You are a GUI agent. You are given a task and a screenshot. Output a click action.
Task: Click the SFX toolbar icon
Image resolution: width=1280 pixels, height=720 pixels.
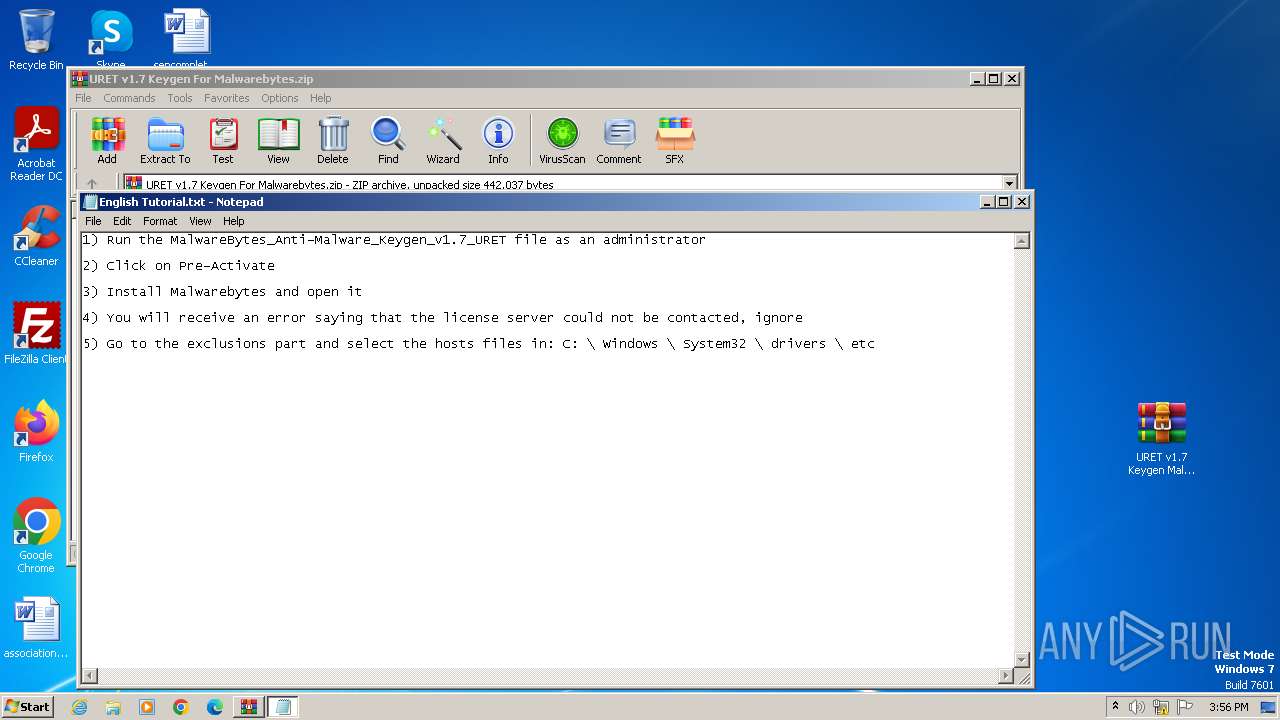[x=675, y=140]
